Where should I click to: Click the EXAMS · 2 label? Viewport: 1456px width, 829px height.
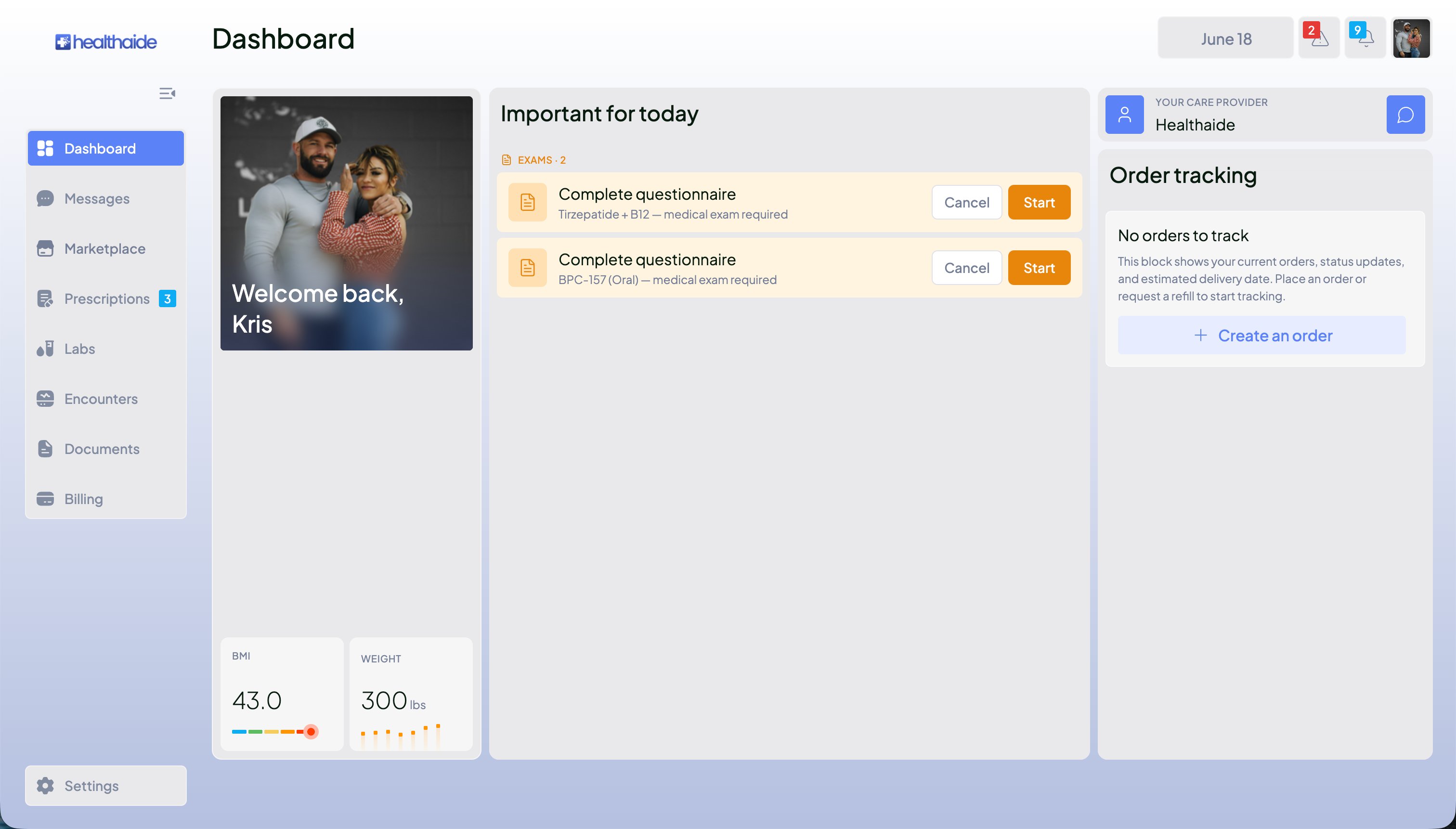pos(542,160)
